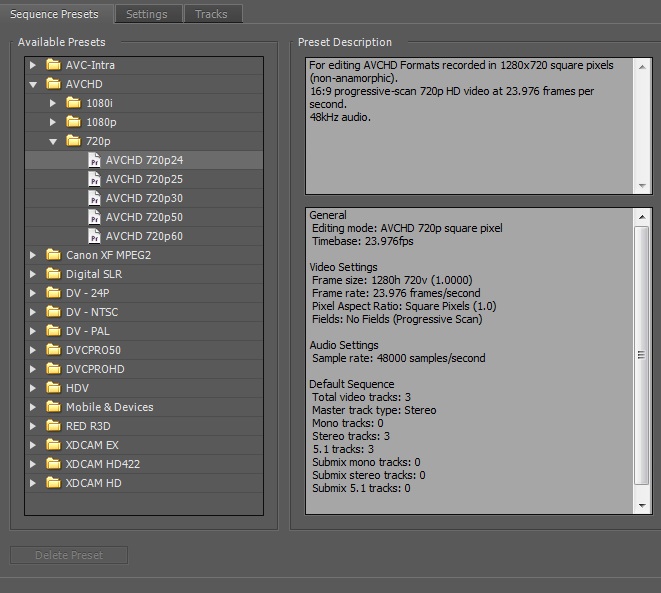Click the DV - 24P folder icon
Viewport: 661px width, 593px height.
click(x=53, y=293)
